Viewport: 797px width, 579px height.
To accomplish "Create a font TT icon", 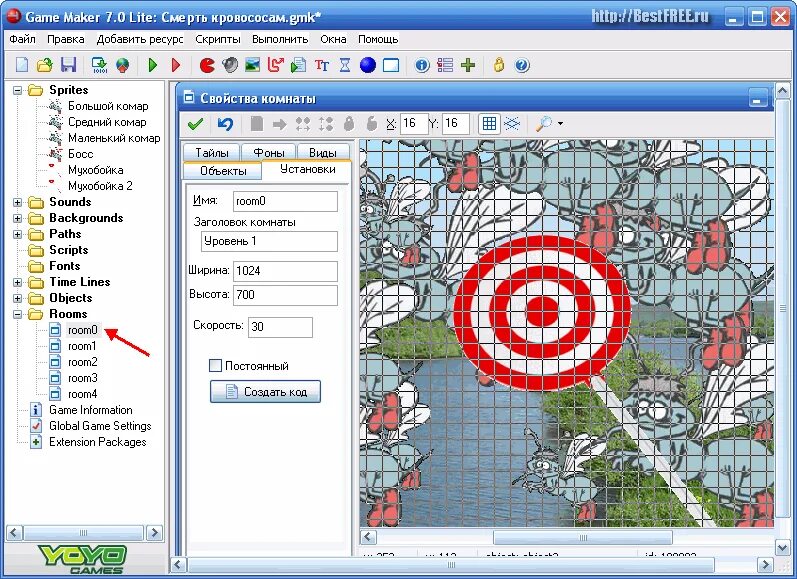I will 322,65.
